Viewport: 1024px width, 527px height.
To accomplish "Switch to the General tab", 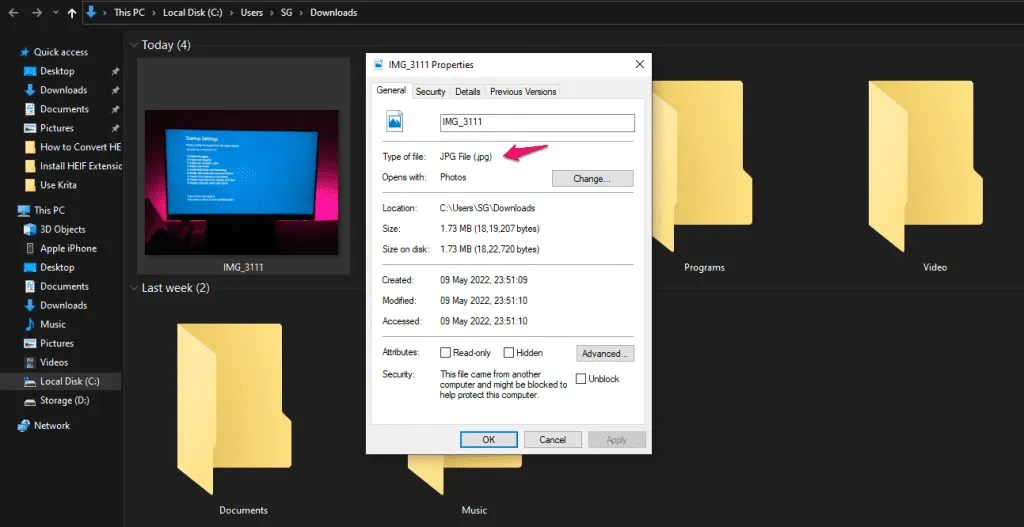I will tap(391, 90).
